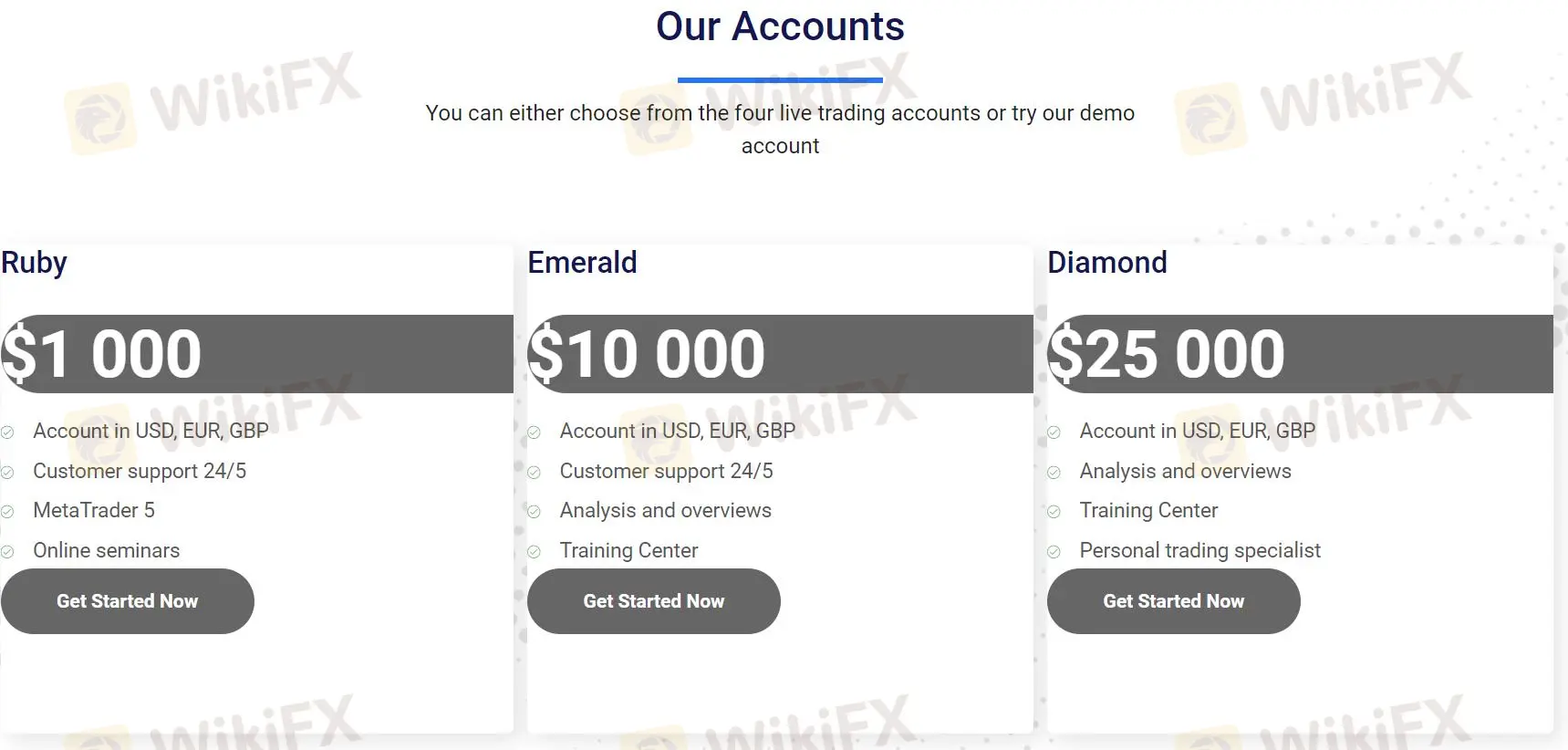The image size is (1568, 750).
Task: Click check icon beside Ruby's MetaTrader 5
Action: point(7,512)
